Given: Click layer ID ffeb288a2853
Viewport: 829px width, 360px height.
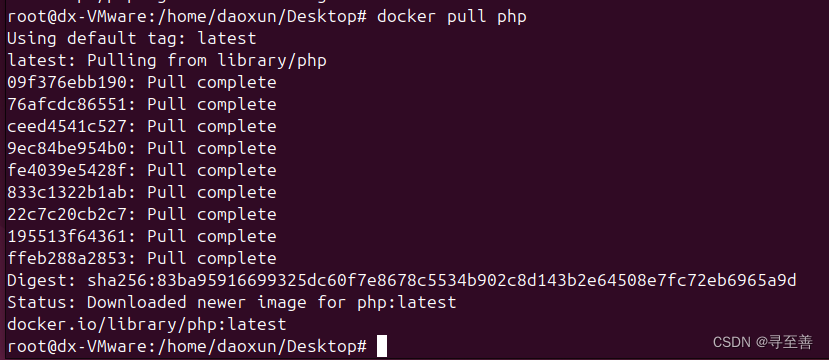Looking at the screenshot, I should coord(67,259).
